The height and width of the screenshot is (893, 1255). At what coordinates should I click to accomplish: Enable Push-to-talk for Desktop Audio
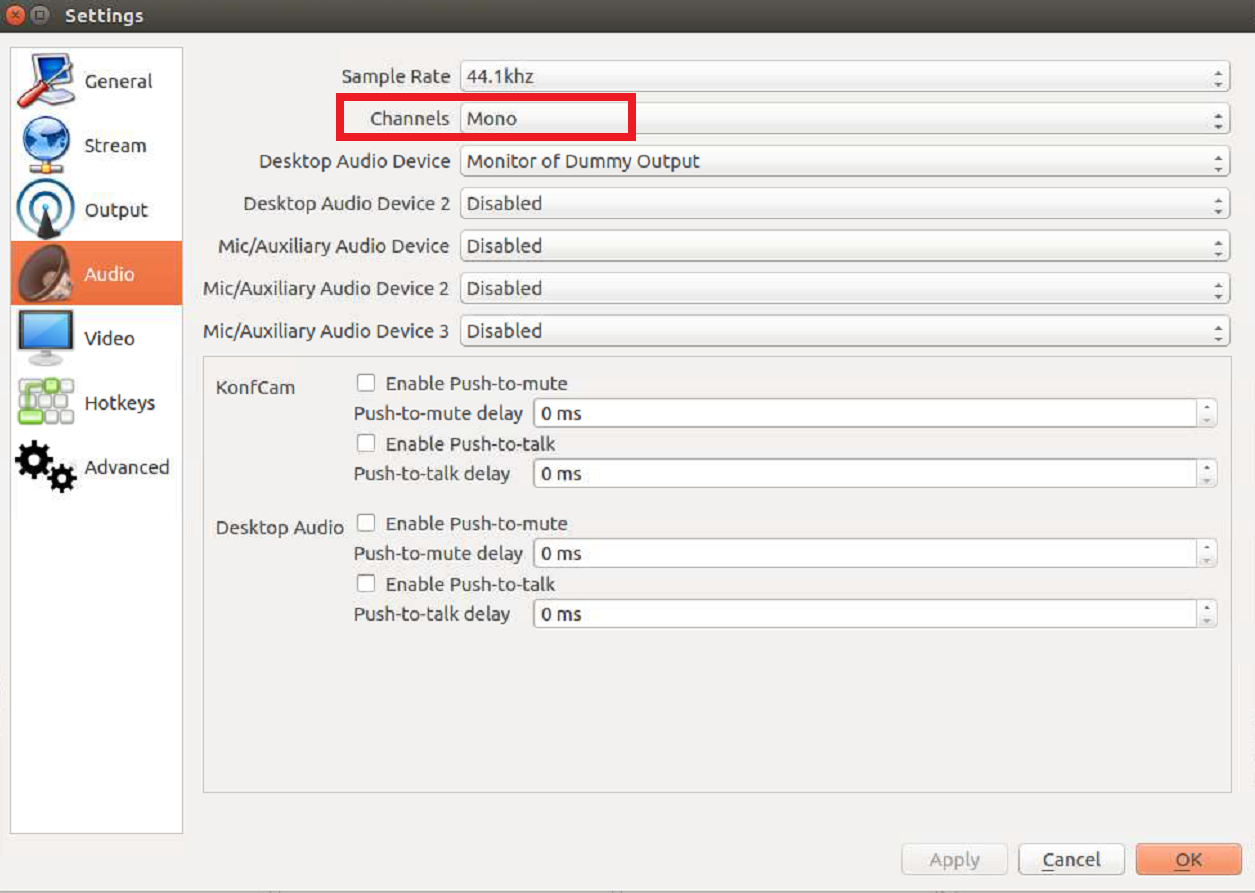pos(367,584)
